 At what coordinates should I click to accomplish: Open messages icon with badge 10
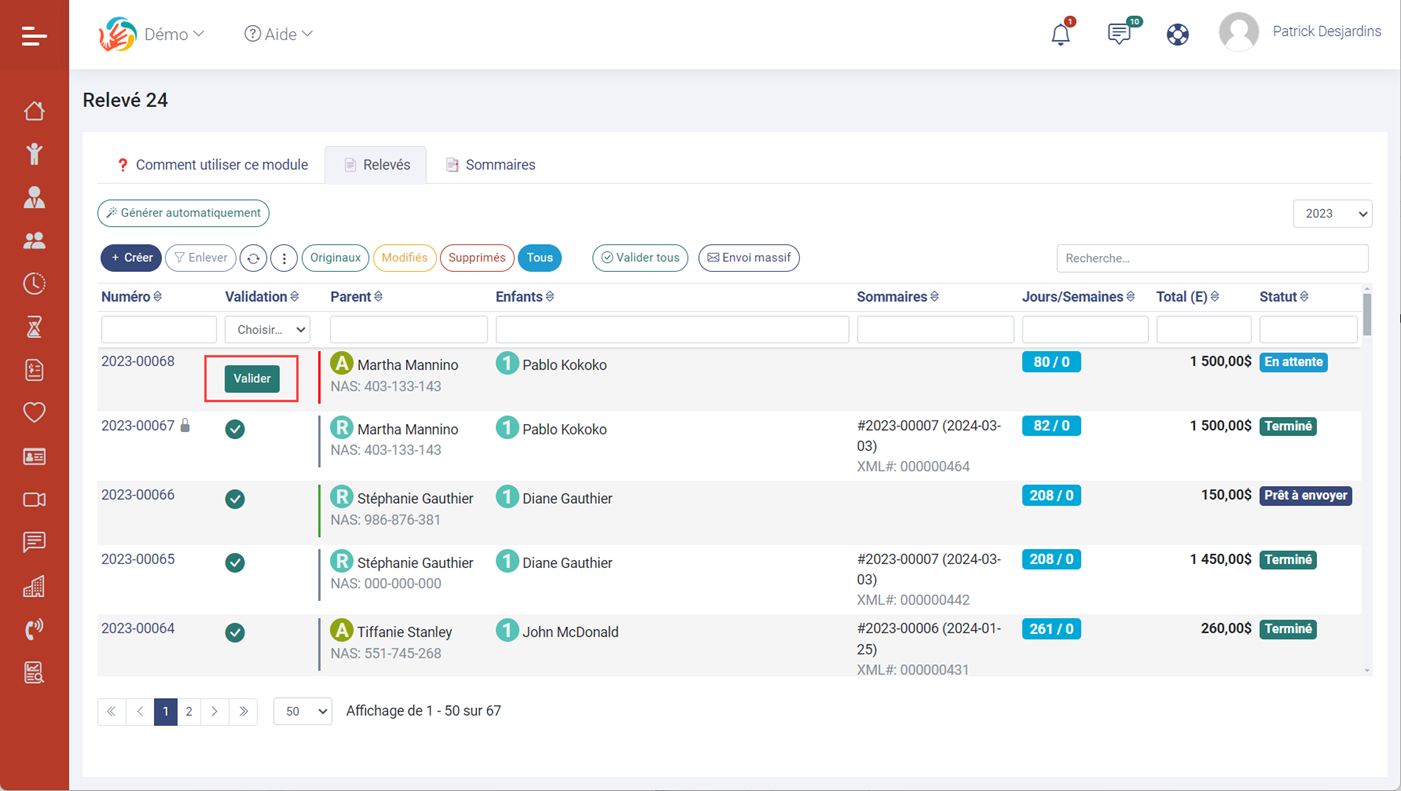[1120, 33]
